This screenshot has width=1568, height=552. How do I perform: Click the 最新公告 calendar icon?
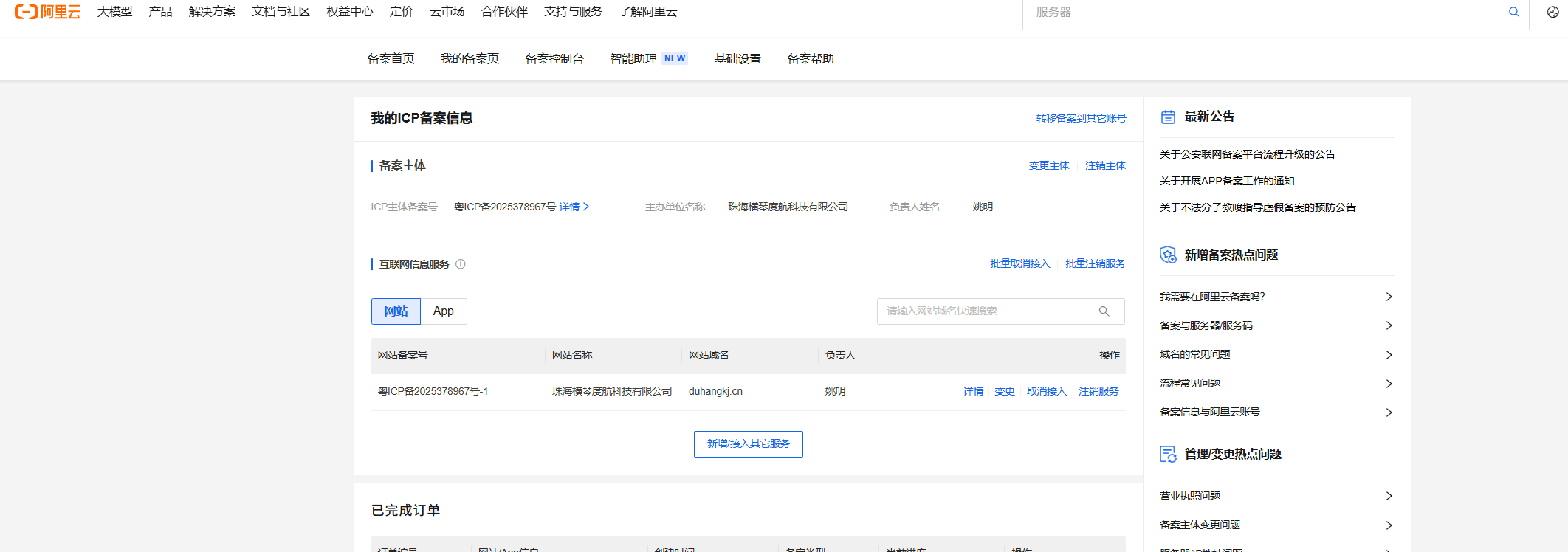coord(1168,117)
